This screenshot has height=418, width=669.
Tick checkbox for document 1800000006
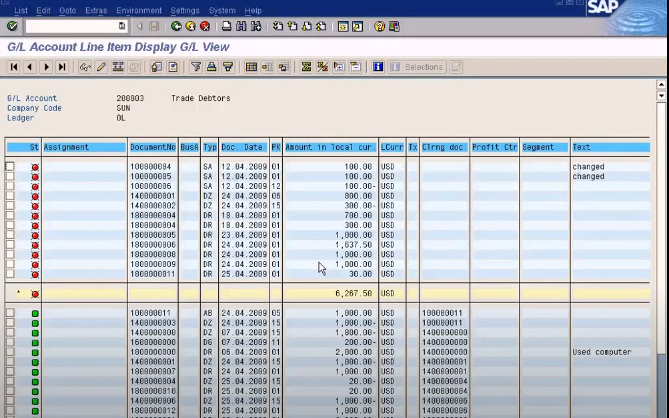click(10, 245)
